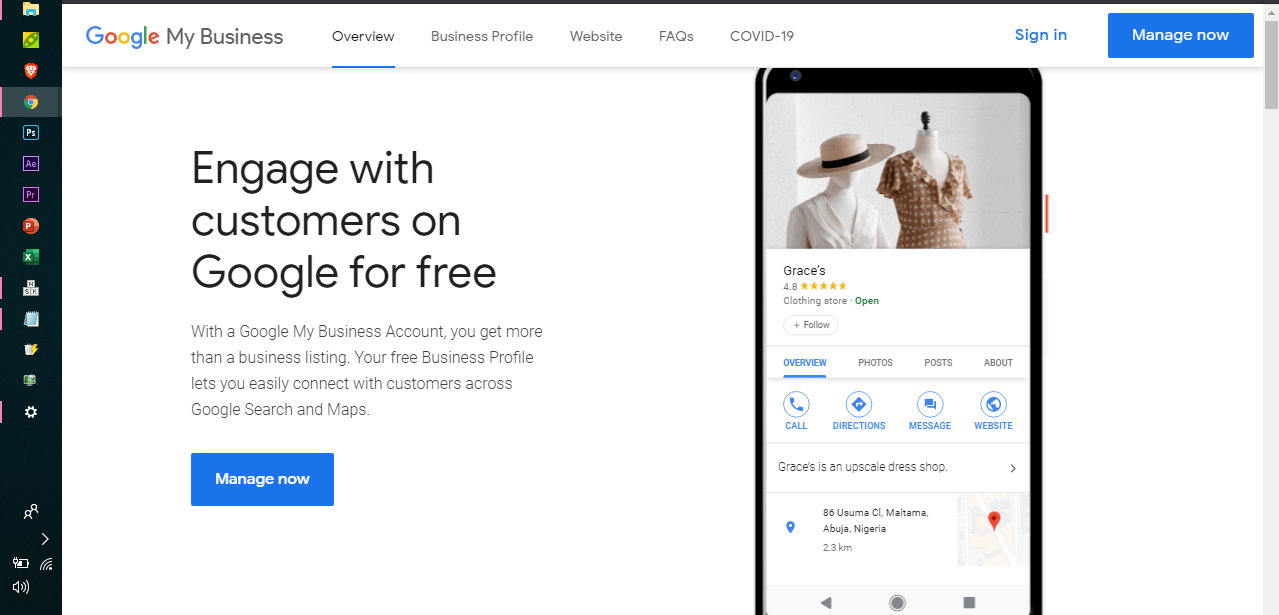Open the COVID-19 tab

pos(762,36)
